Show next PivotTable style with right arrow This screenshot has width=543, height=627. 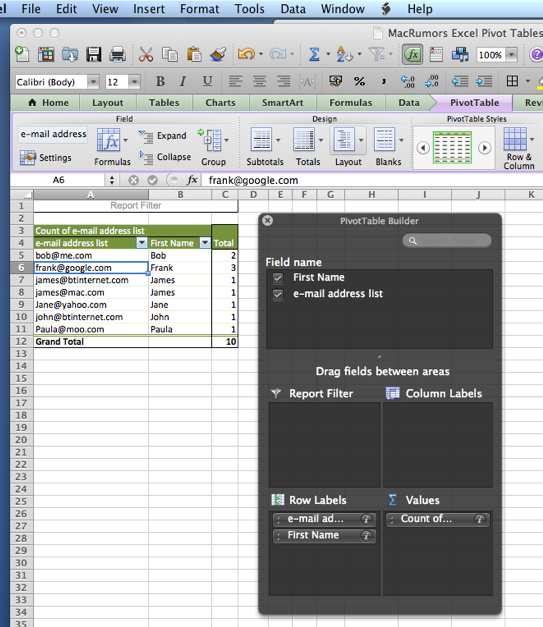tap(485, 148)
